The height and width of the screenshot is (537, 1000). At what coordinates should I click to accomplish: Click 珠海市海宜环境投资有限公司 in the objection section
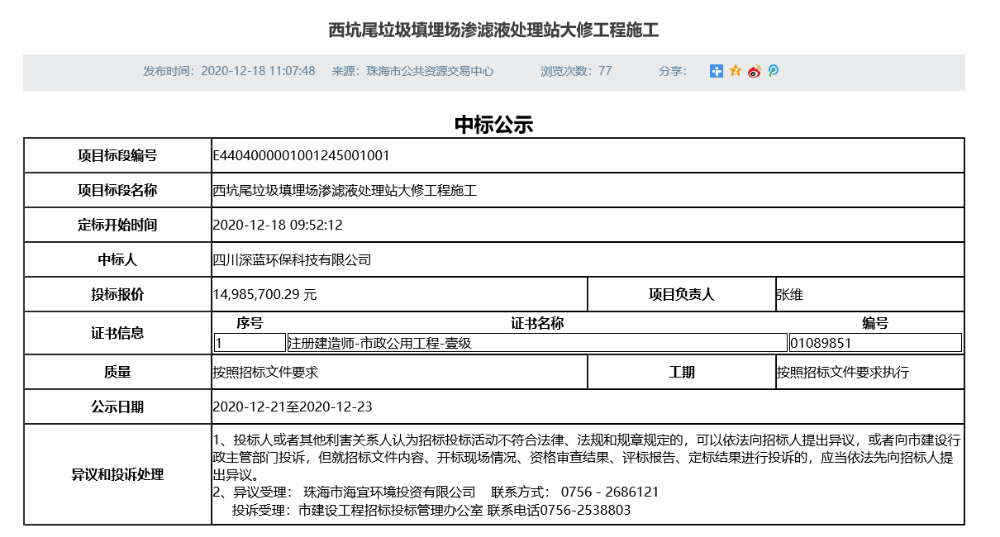(x=390, y=492)
